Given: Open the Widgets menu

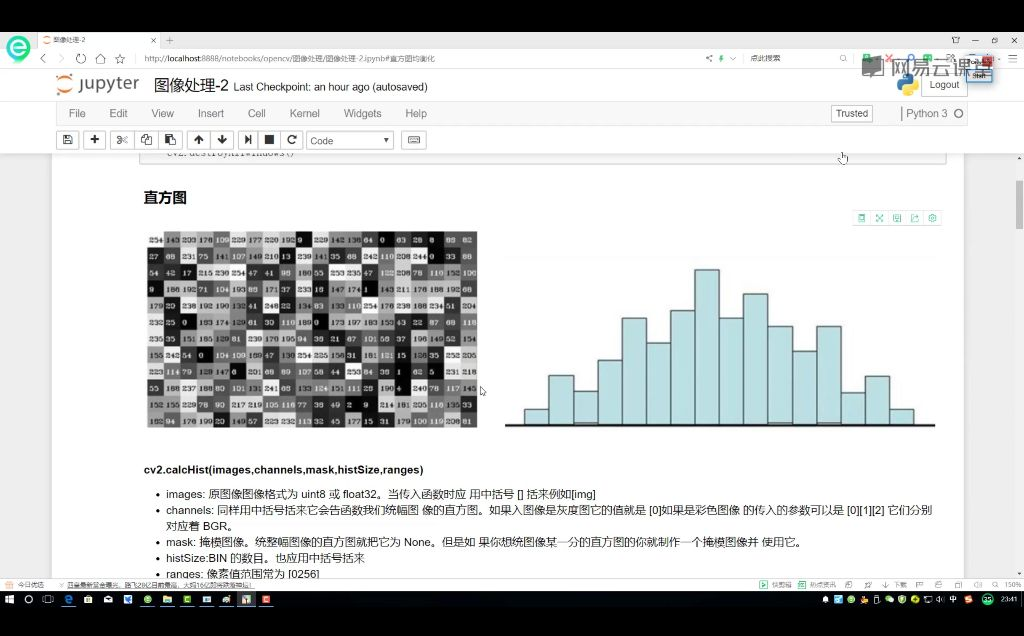Looking at the screenshot, I should [x=362, y=113].
